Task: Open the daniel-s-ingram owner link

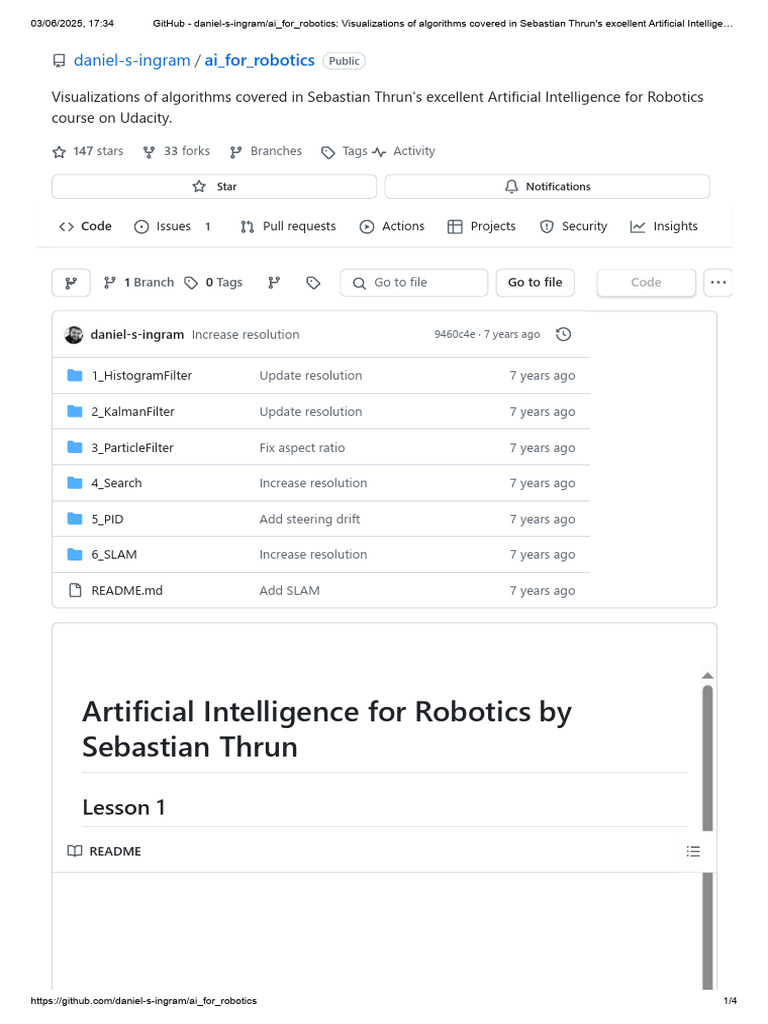Action: coord(132,60)
